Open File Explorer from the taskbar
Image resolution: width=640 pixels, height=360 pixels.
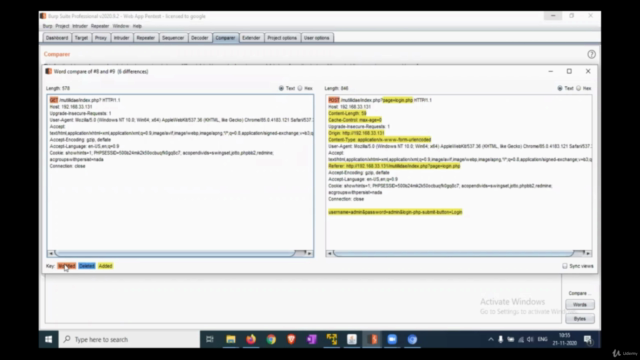click(x=231, y=339)
